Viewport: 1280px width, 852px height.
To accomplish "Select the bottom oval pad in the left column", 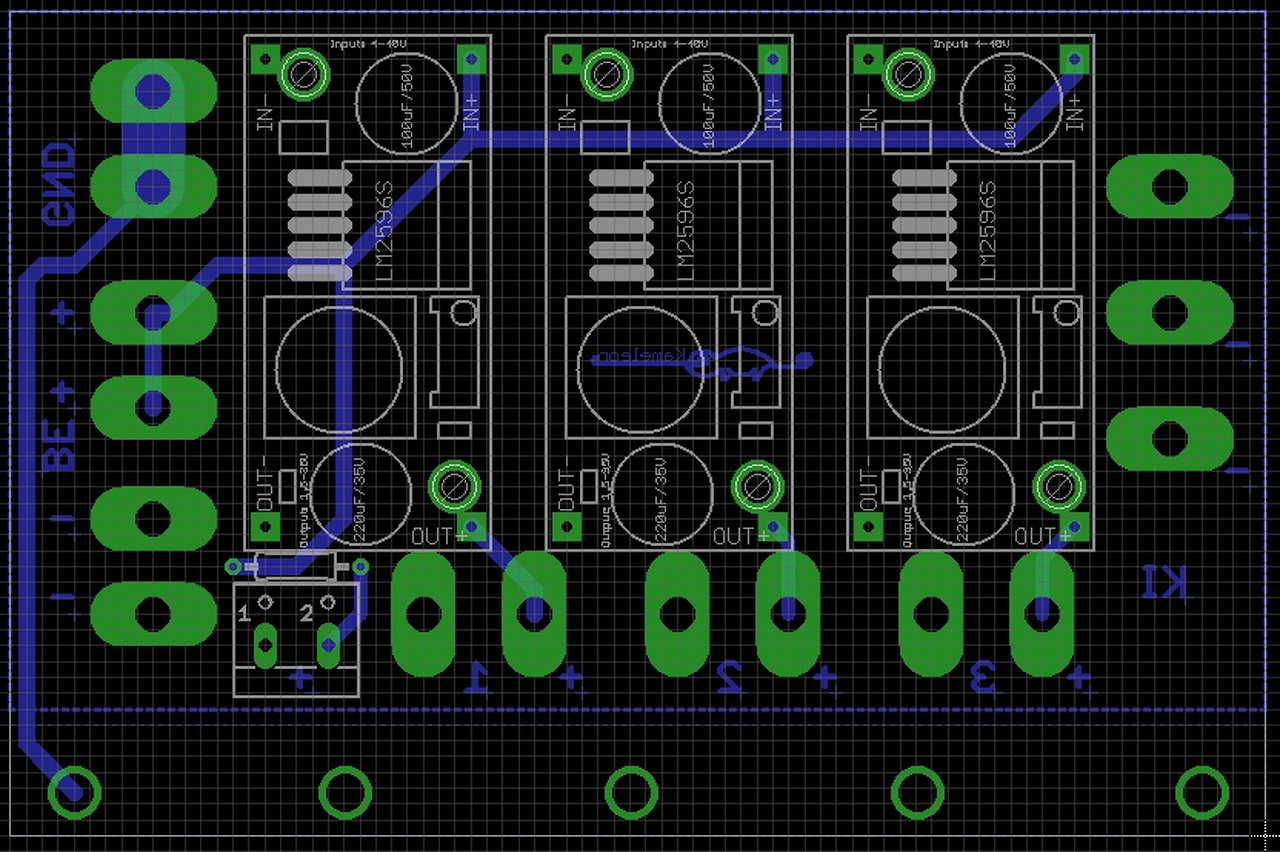I will click(x=153, y=613).
